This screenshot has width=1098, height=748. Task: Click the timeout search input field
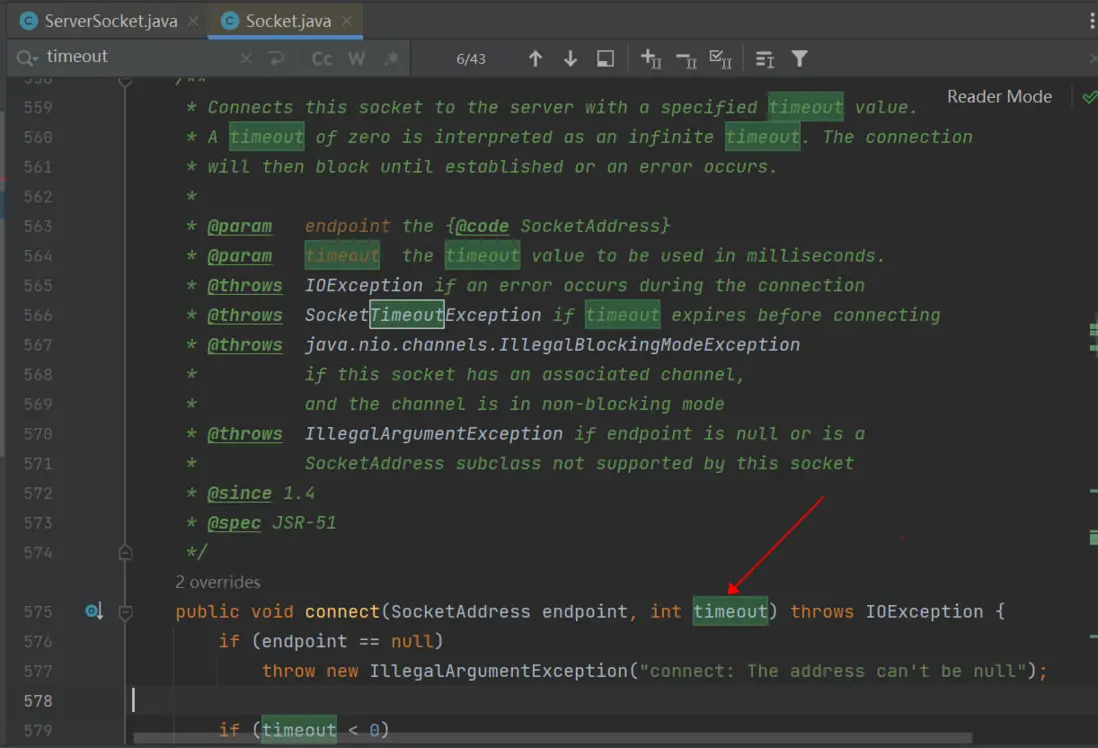[x=140, y=57]
